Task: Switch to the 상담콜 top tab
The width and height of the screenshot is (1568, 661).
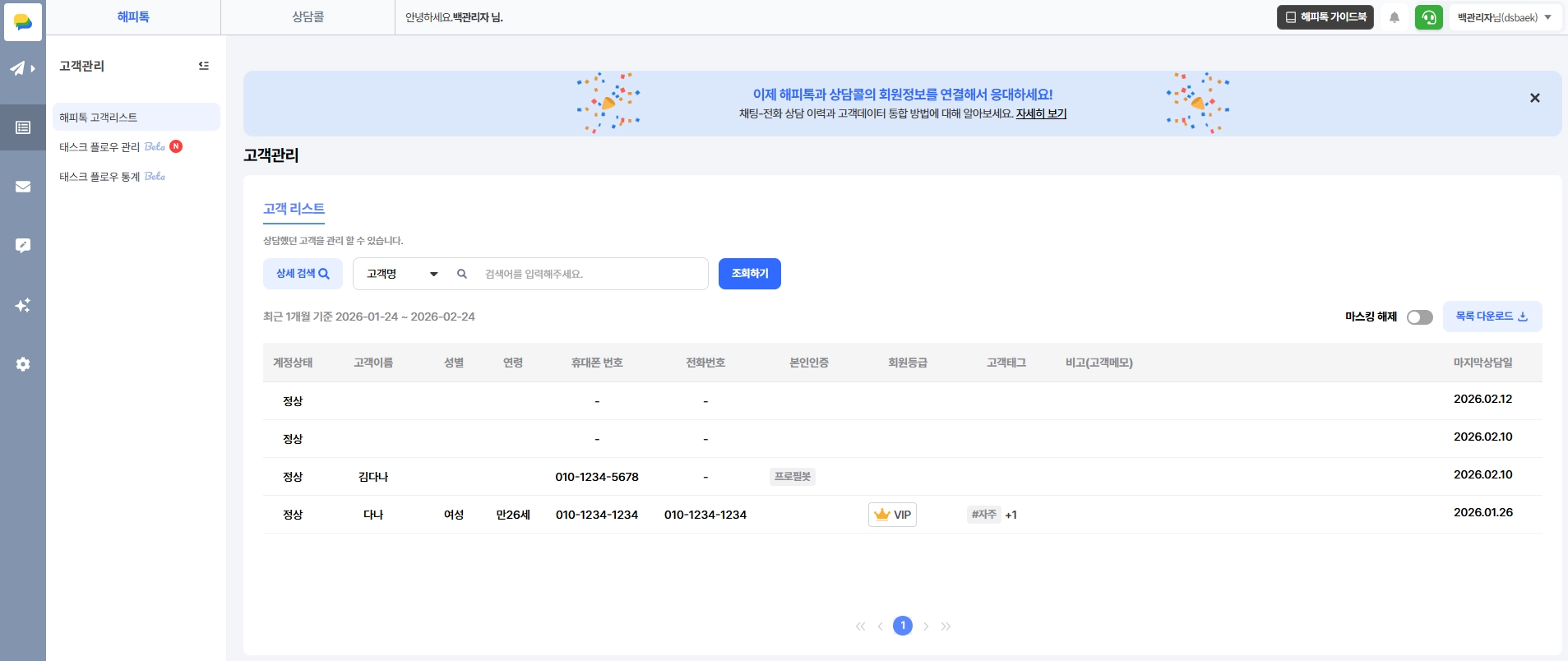Action: coord(308,17)
